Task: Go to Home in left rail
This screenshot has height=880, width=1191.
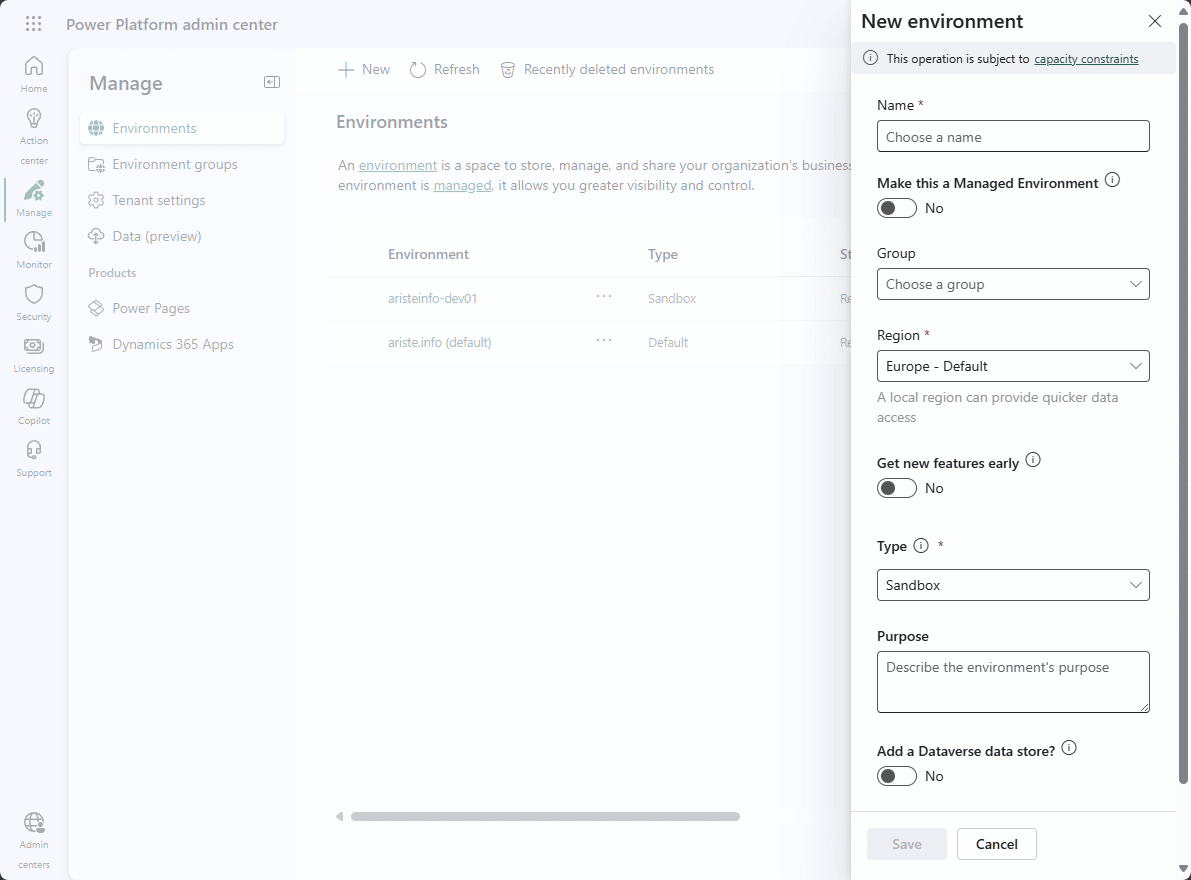Action: [34, 74]
